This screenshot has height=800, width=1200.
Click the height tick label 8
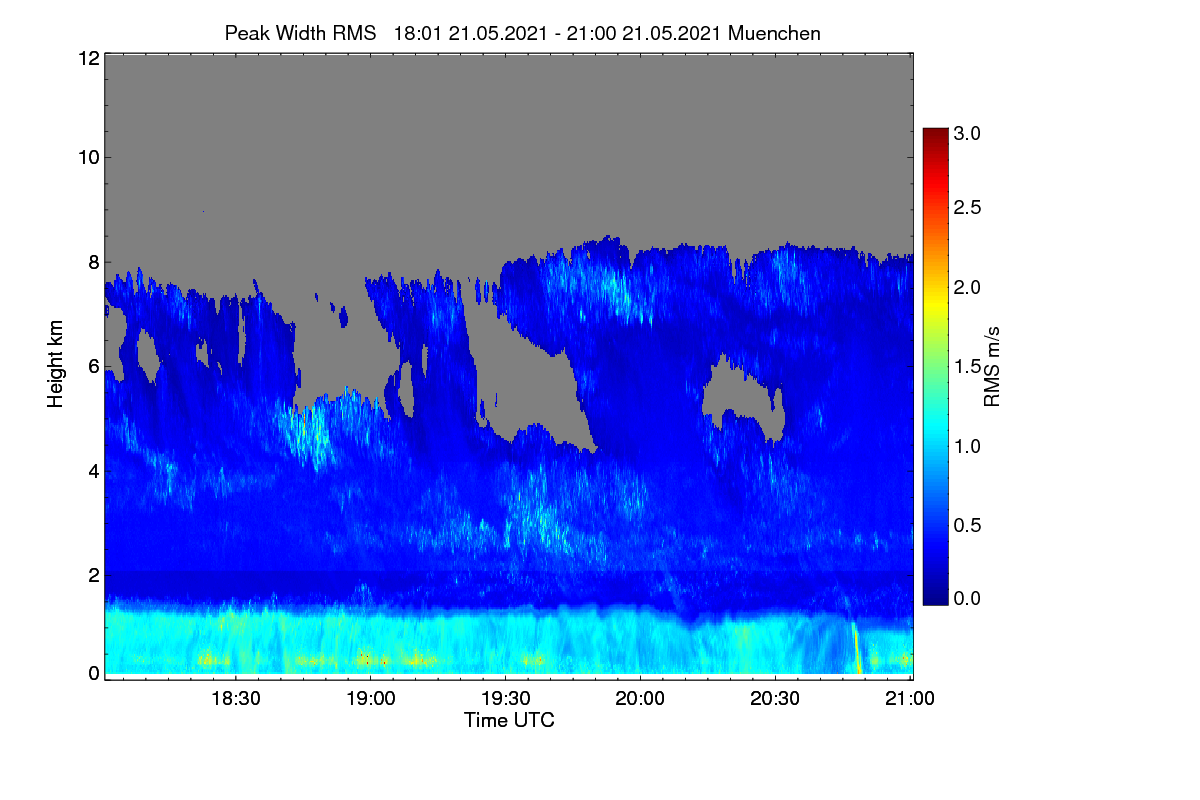click(93, 262)
